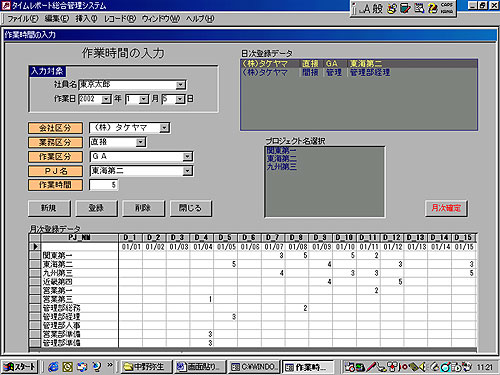Open the 会社区分 company dropdown
This screenshot has width=500, height=375.
pos(164,128)
